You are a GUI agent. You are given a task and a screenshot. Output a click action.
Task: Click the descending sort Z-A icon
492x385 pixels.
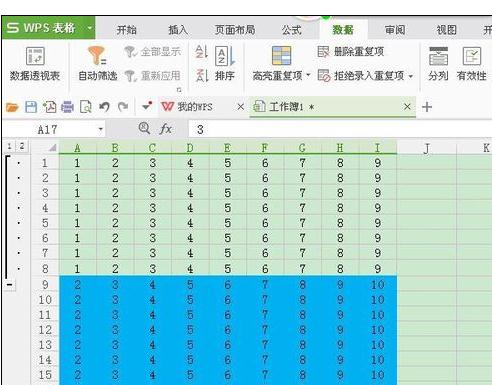(x=202, y=75)
